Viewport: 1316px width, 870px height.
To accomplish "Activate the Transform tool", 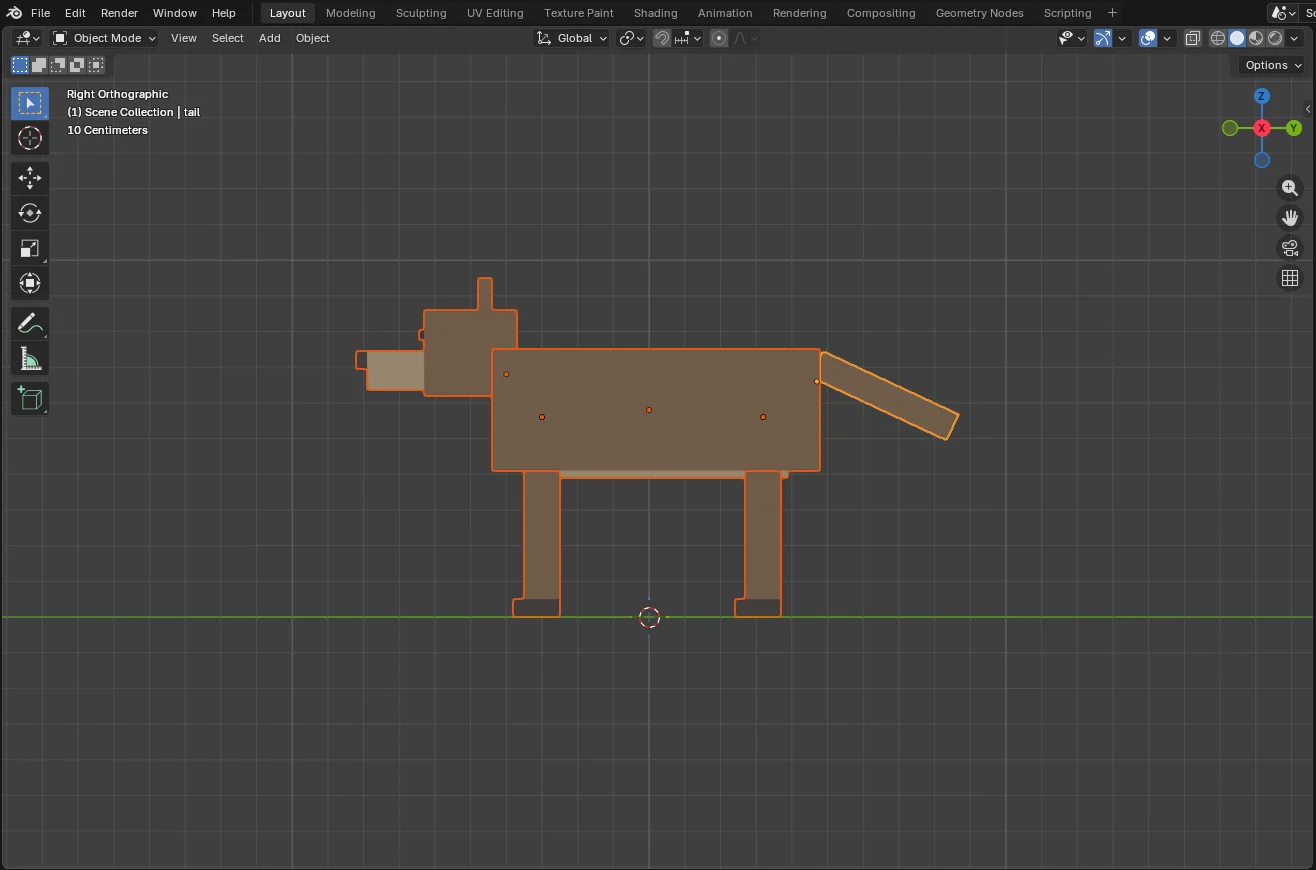I will tap(30, 283).
